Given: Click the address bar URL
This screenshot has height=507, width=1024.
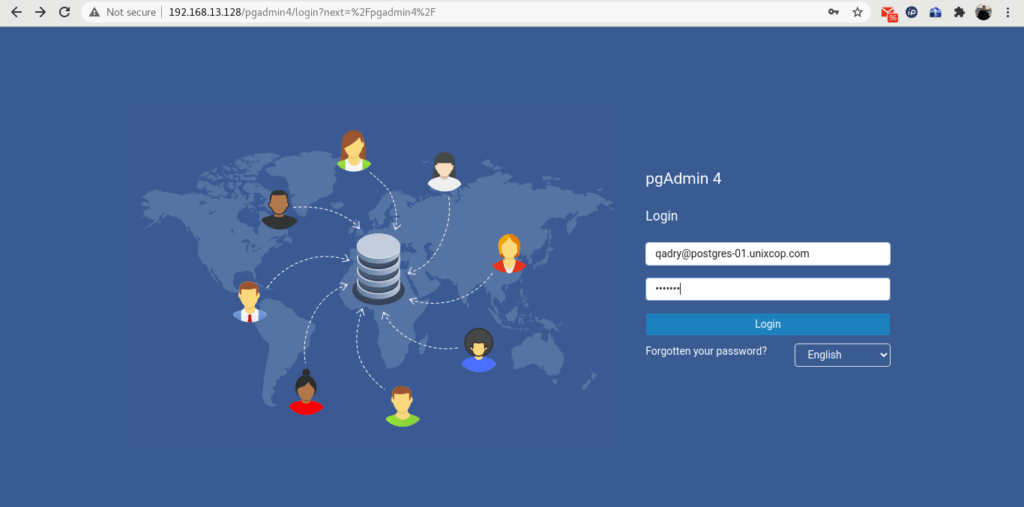Looking at the screenshot, I should [302, 12].
